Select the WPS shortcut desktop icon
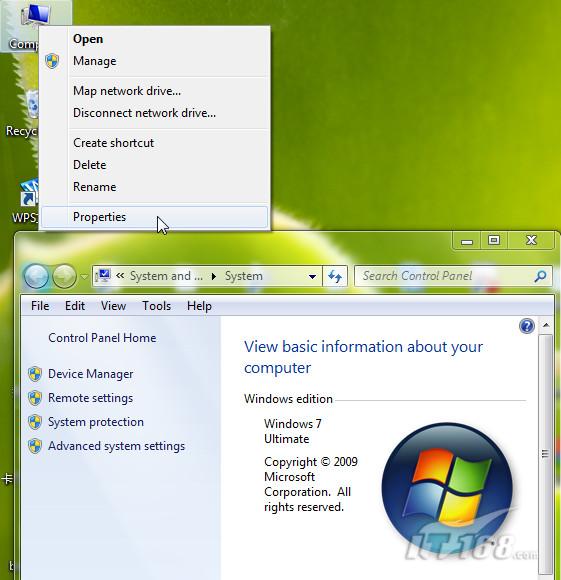 tap(24, 202)
